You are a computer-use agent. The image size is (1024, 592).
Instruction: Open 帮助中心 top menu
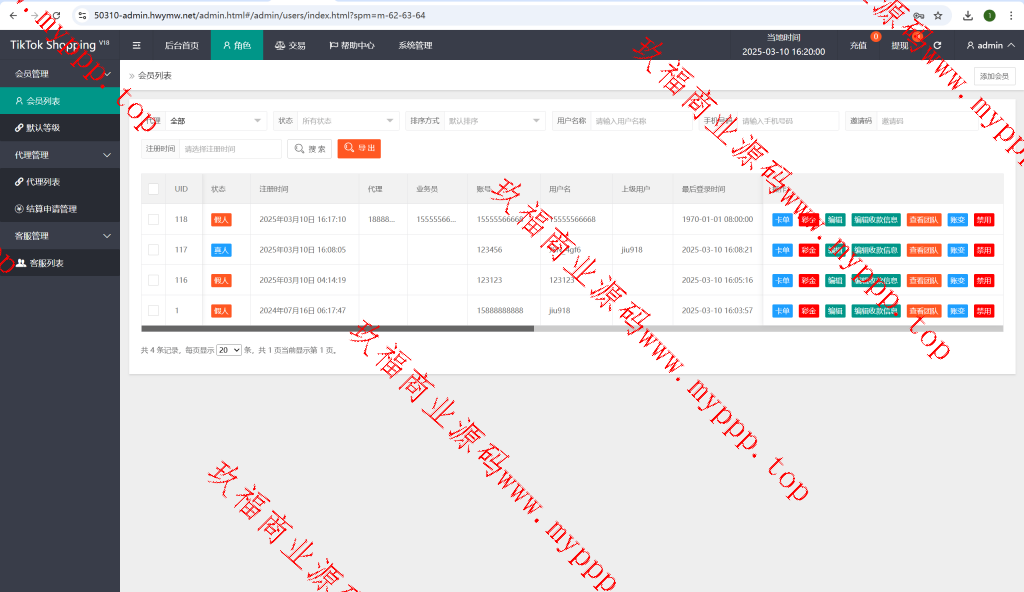(x=352, y=45)
